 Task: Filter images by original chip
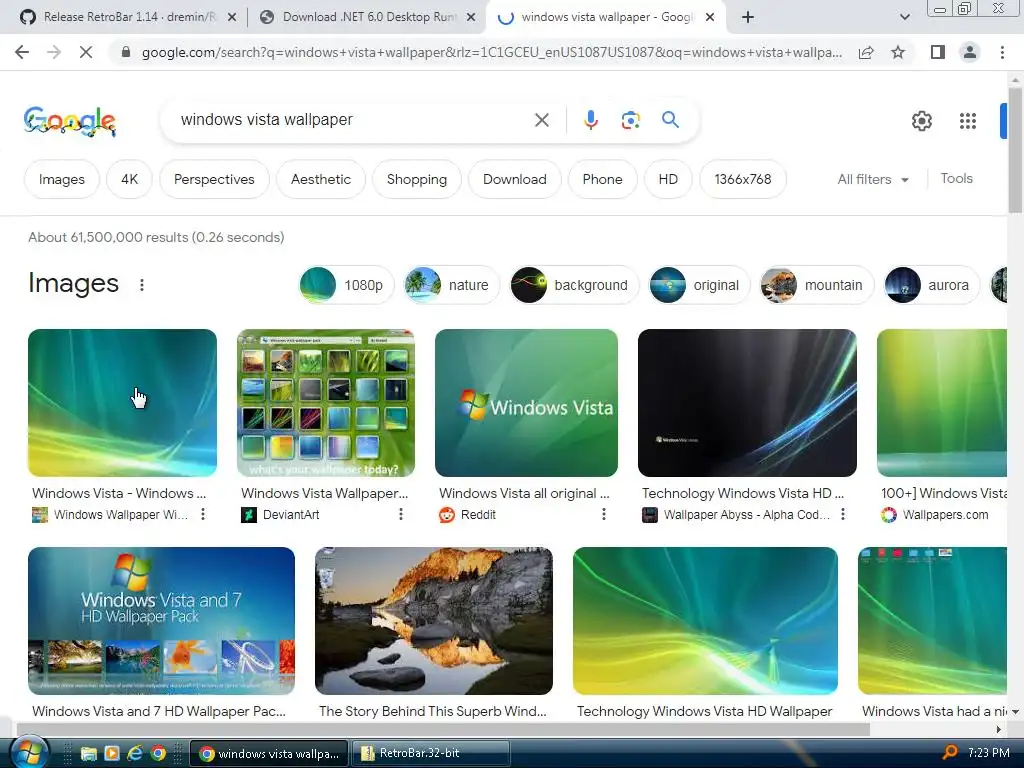coord(699,285)
